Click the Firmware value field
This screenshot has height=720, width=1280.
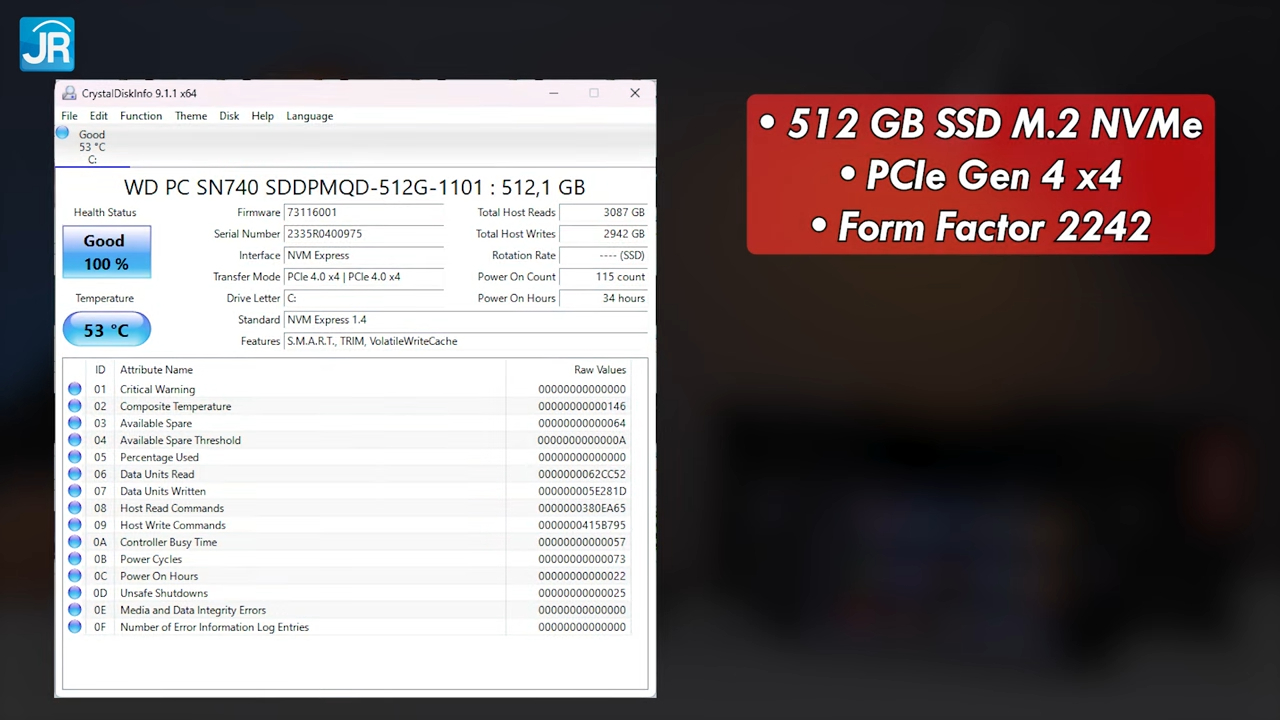(363, 213)
